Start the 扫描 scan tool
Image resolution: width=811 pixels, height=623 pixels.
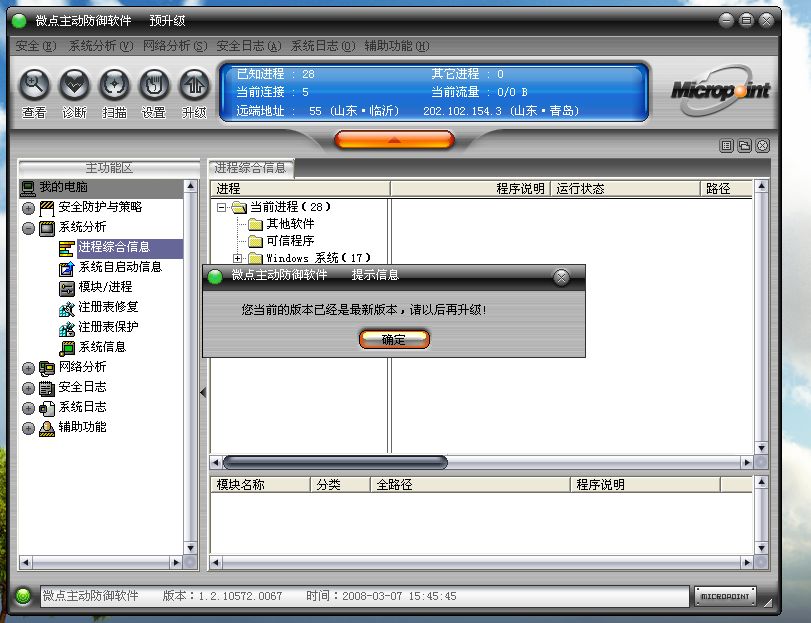point(114,85)
